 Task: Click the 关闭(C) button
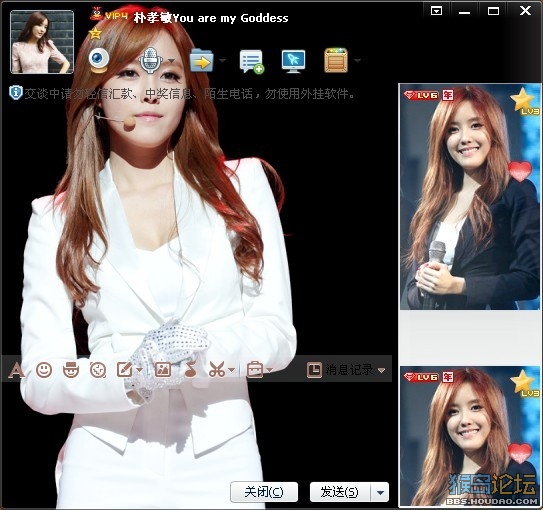click(x=264, y=492)
